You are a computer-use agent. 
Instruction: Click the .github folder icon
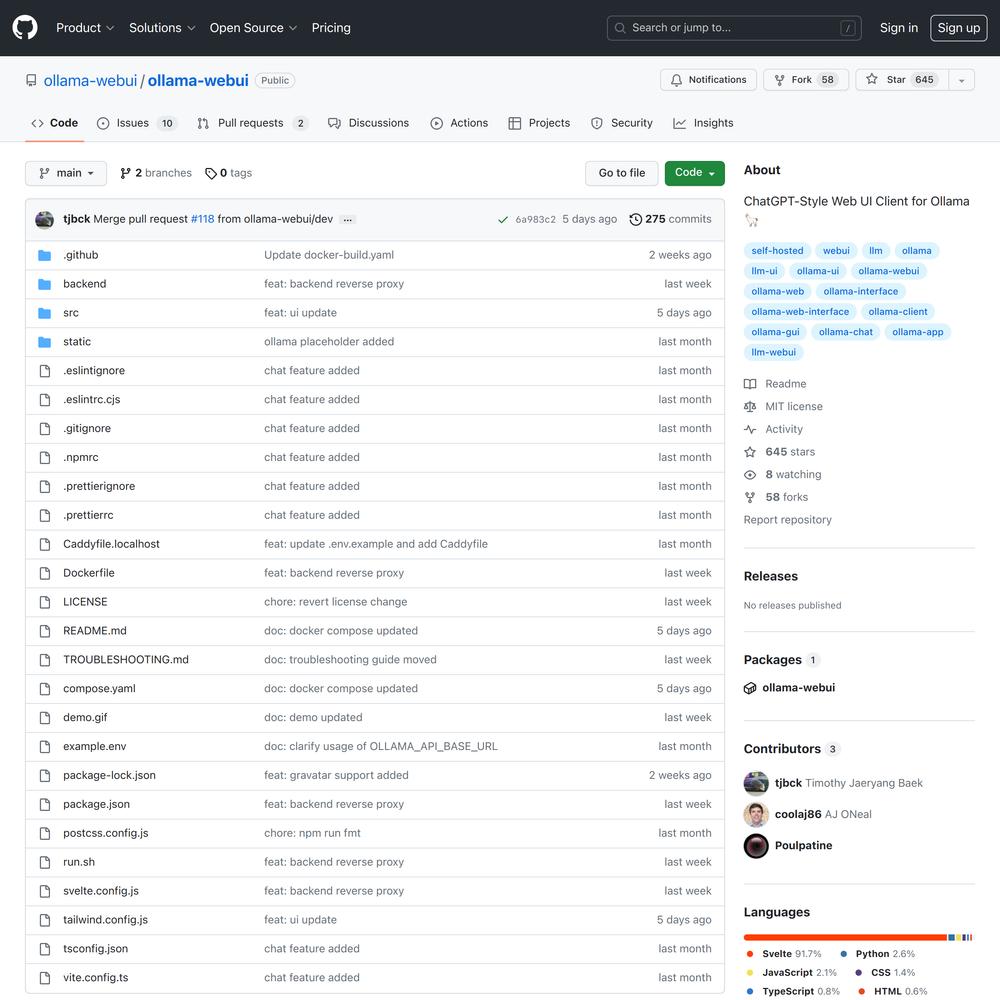coord(45,255)
